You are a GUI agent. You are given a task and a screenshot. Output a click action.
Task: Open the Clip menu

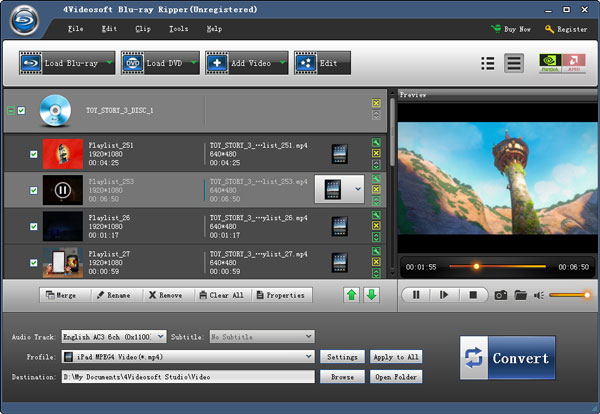tap(143, 29)
